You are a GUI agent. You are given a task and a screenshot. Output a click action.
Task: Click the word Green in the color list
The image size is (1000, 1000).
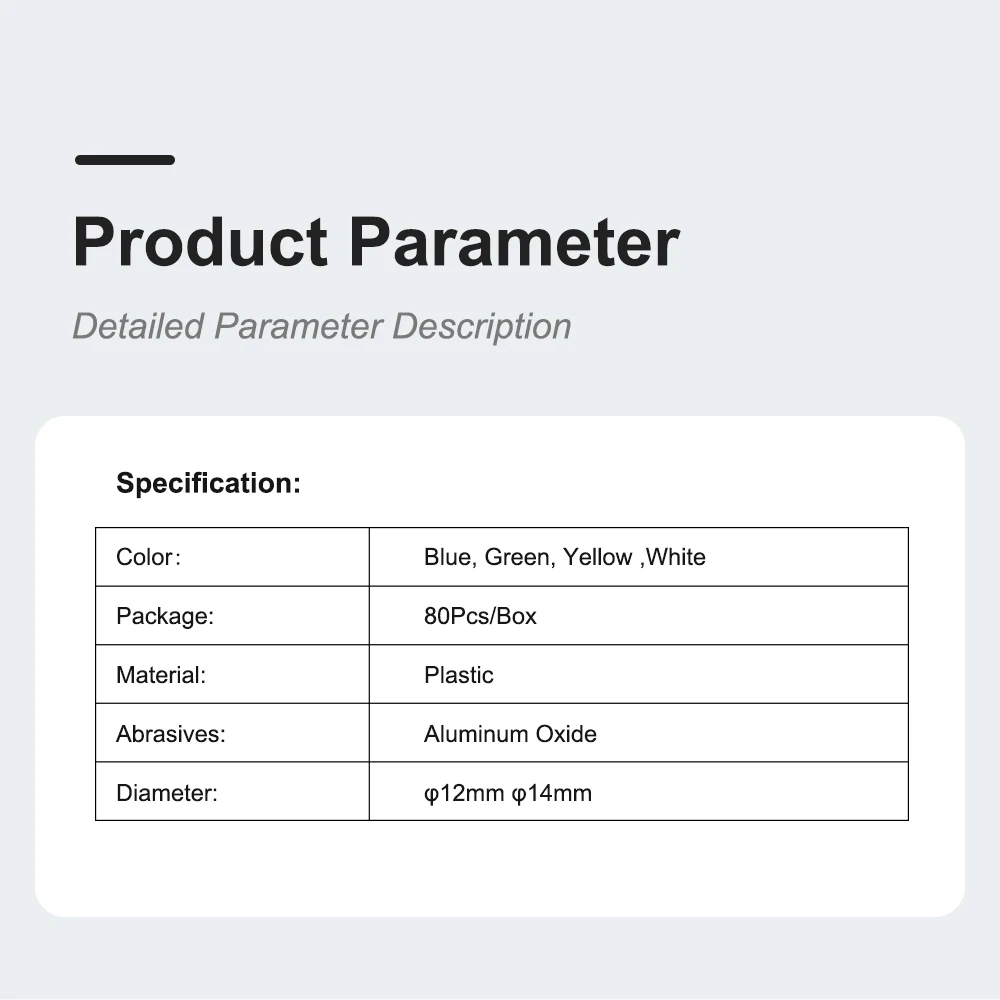click(518, 557)
